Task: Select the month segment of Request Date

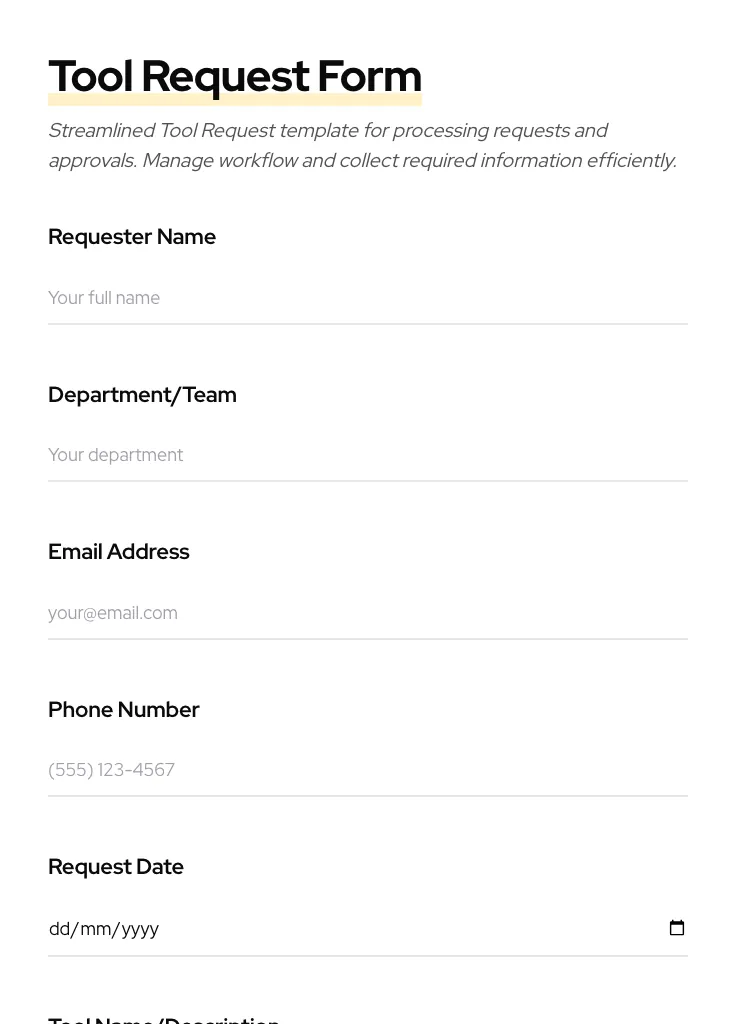Action: tap(95, 929)
